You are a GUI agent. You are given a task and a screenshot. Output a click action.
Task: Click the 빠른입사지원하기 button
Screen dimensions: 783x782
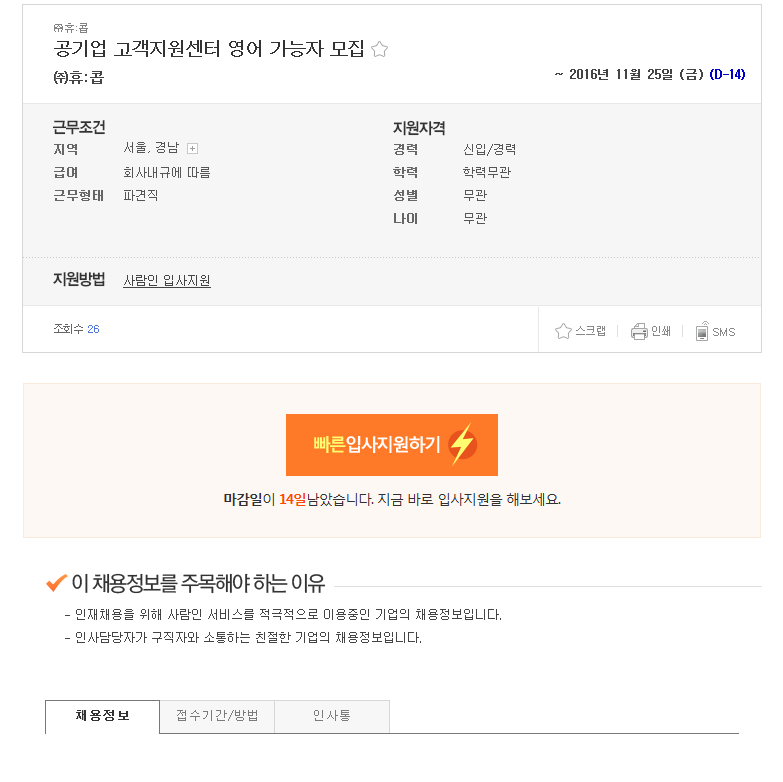pyautogui.click(x=392, y=445)
